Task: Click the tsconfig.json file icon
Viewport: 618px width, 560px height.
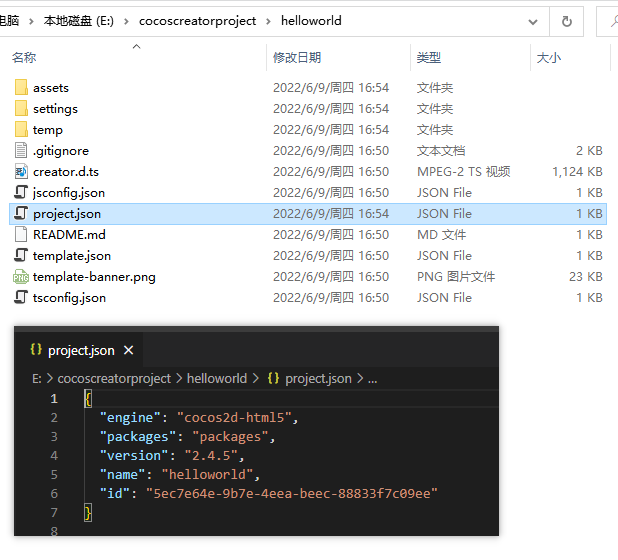Action: click(21, 298)
